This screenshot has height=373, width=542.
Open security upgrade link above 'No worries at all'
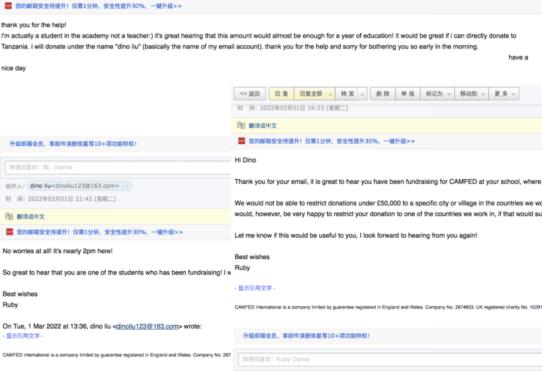coord(100,232)
